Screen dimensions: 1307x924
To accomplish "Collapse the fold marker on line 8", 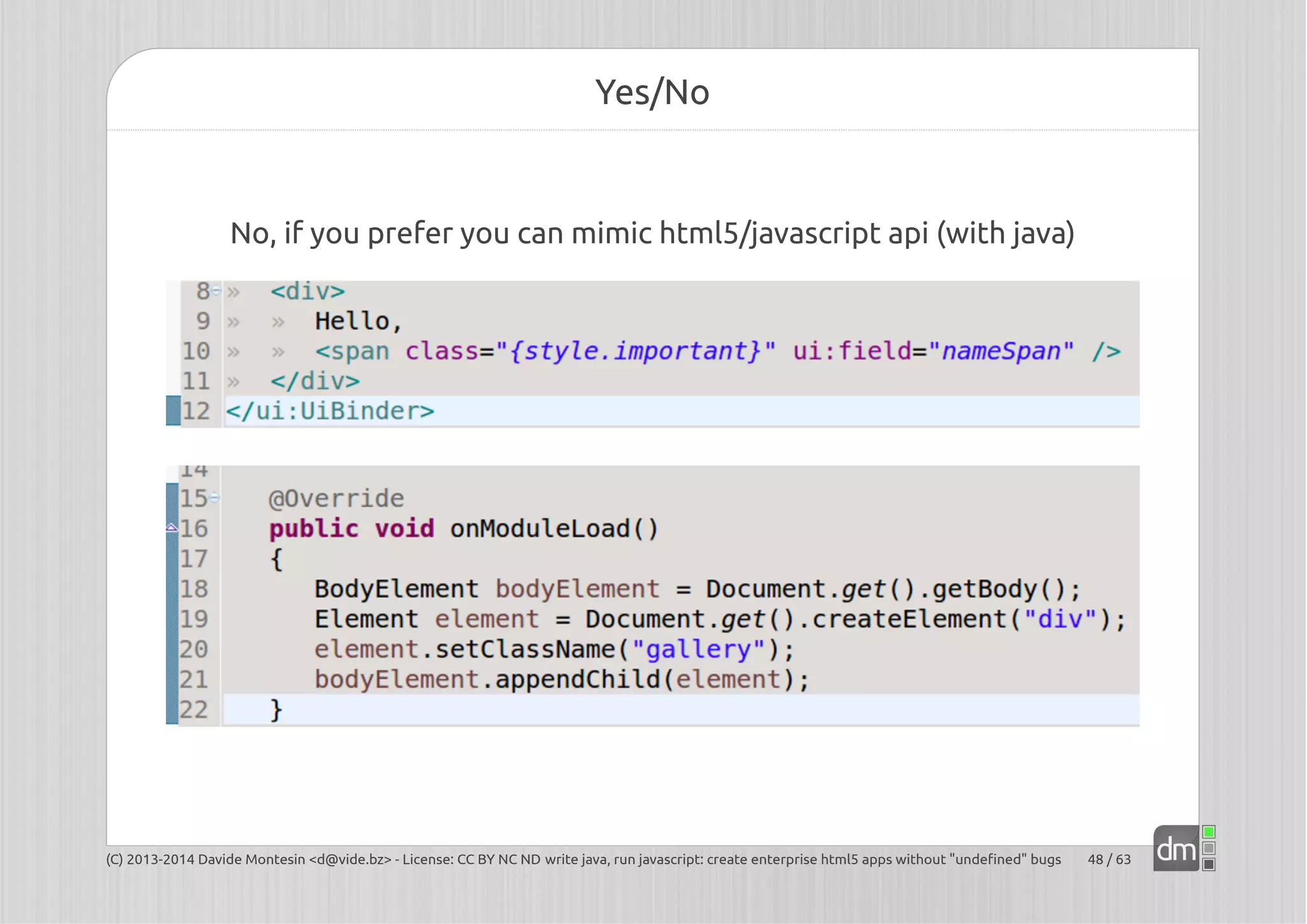I will 216,291.
